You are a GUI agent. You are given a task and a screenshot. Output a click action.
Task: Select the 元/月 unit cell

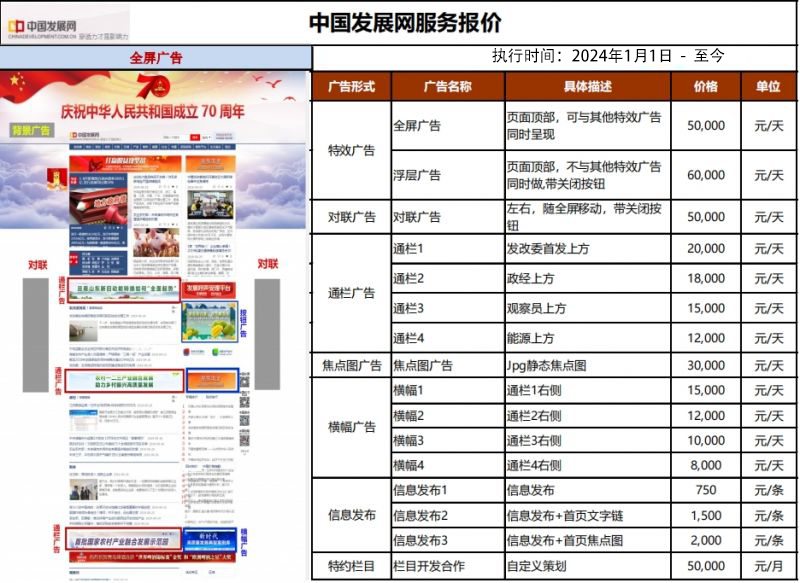tap(768, 566)
